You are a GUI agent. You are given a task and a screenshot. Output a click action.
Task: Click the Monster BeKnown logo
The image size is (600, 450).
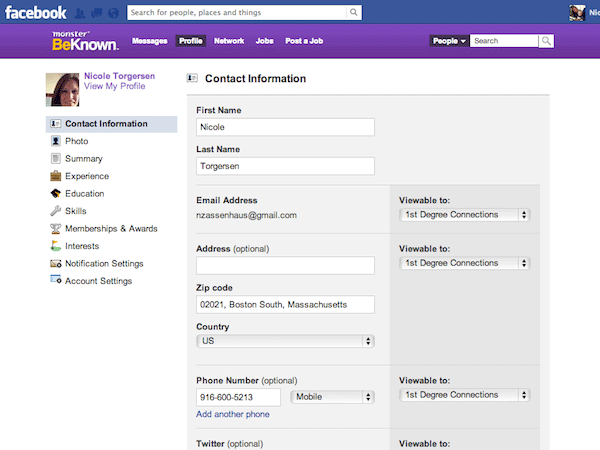click(x=85, y=41)
